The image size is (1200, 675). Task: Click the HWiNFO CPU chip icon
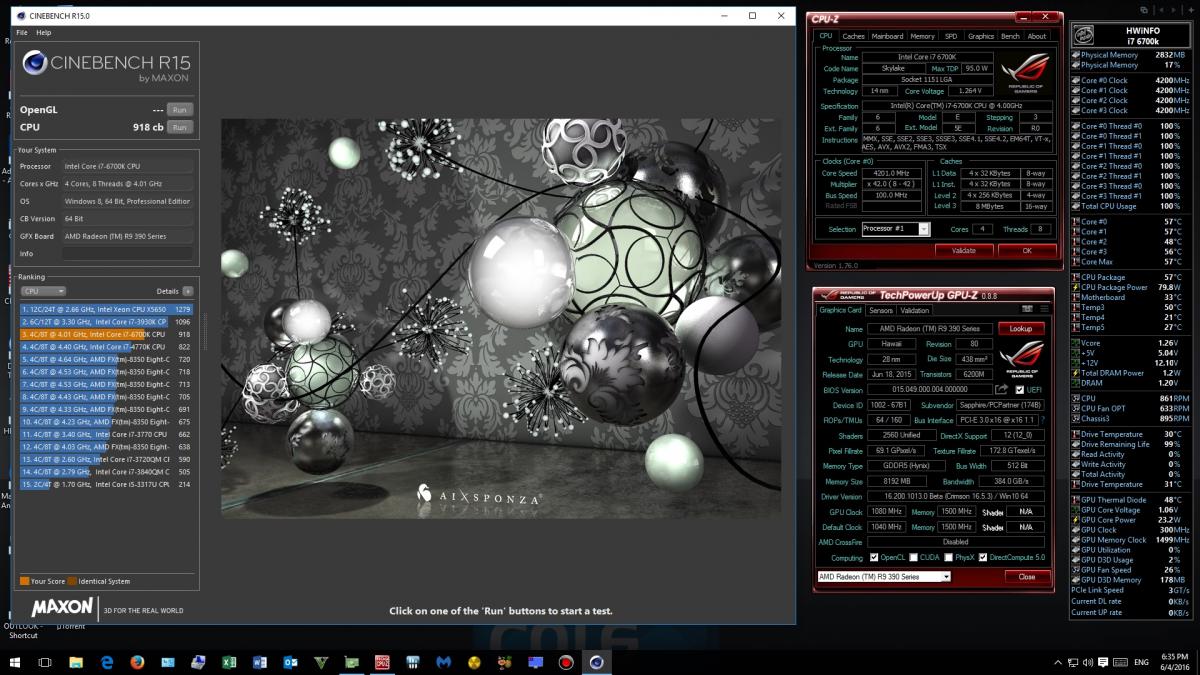point(1083,36)
